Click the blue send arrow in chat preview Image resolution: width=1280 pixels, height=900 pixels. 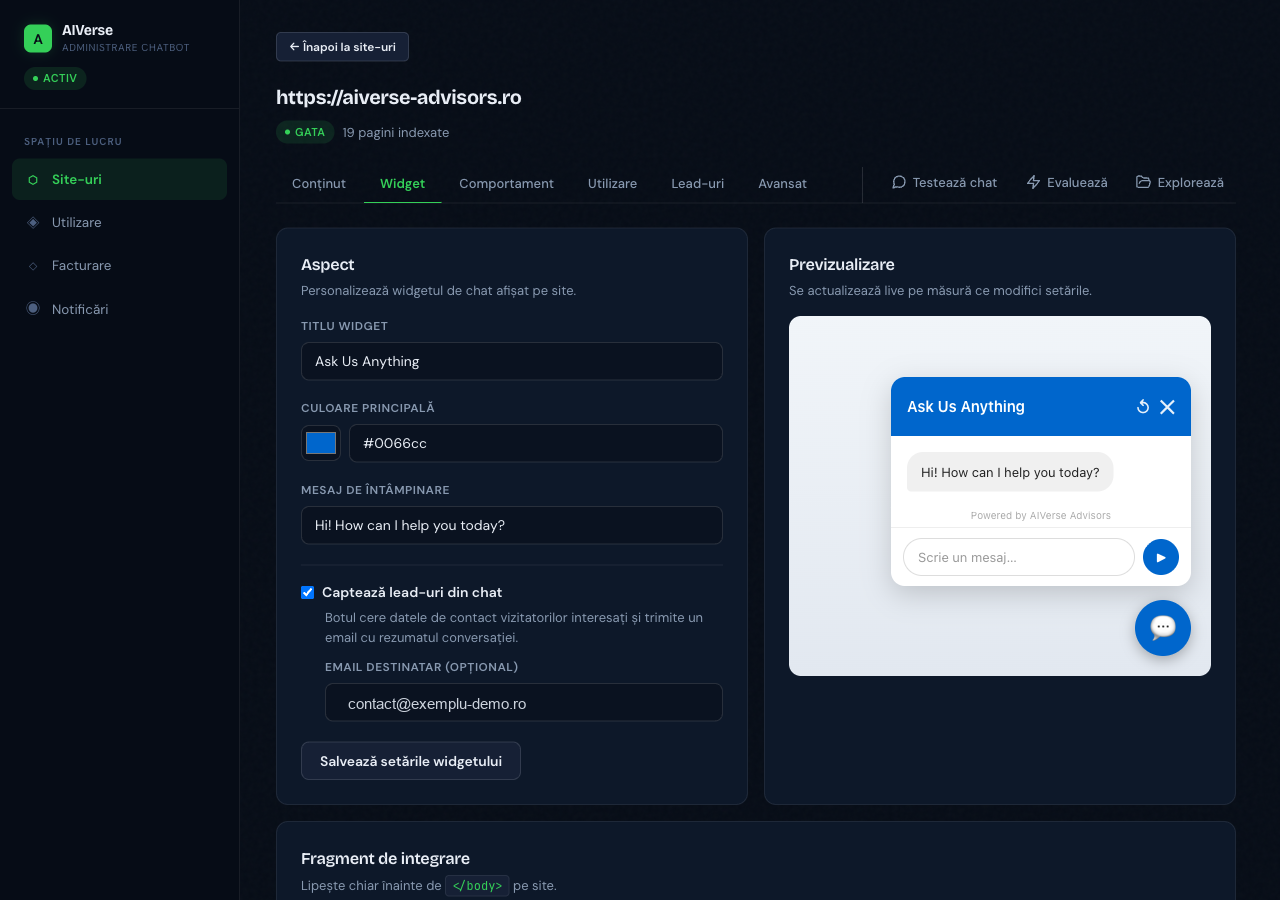pos(1161,557)
